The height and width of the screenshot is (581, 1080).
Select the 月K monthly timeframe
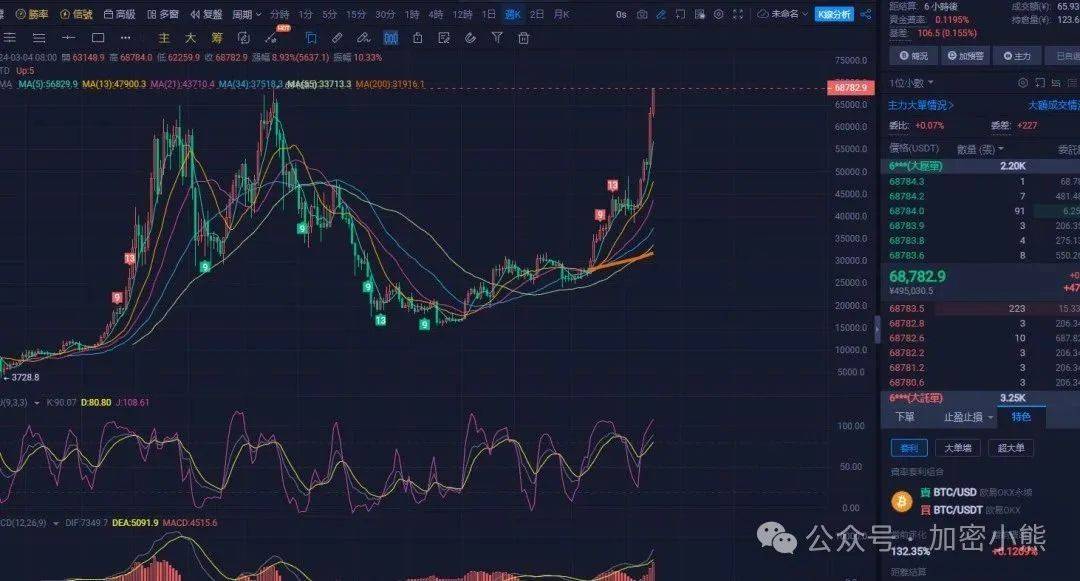561,14
